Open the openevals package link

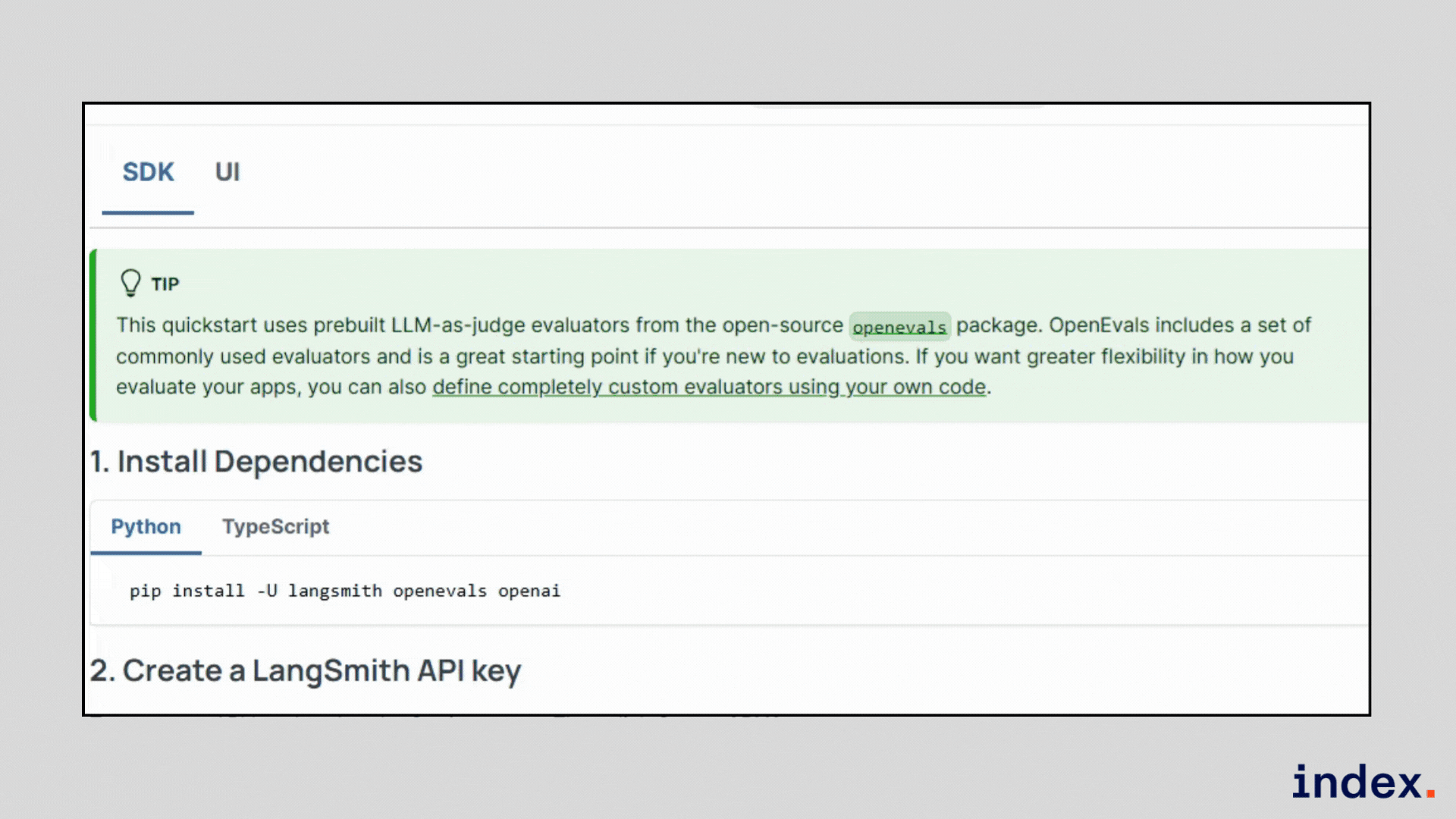(x=899, y=327)
